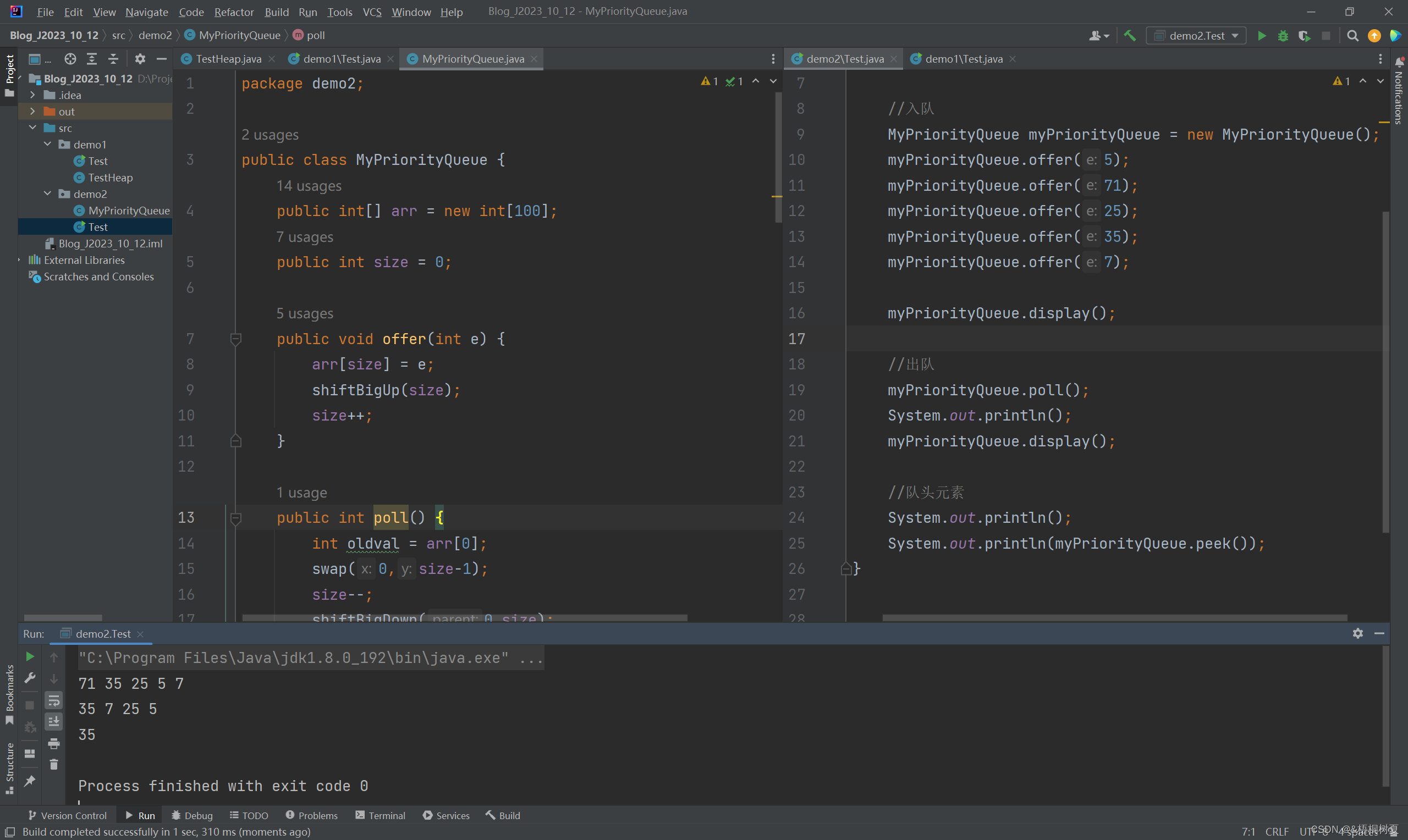Viewport: 1408px width, 840px height.
Task: Open Services tool window
Action: (x=446, y=815)
